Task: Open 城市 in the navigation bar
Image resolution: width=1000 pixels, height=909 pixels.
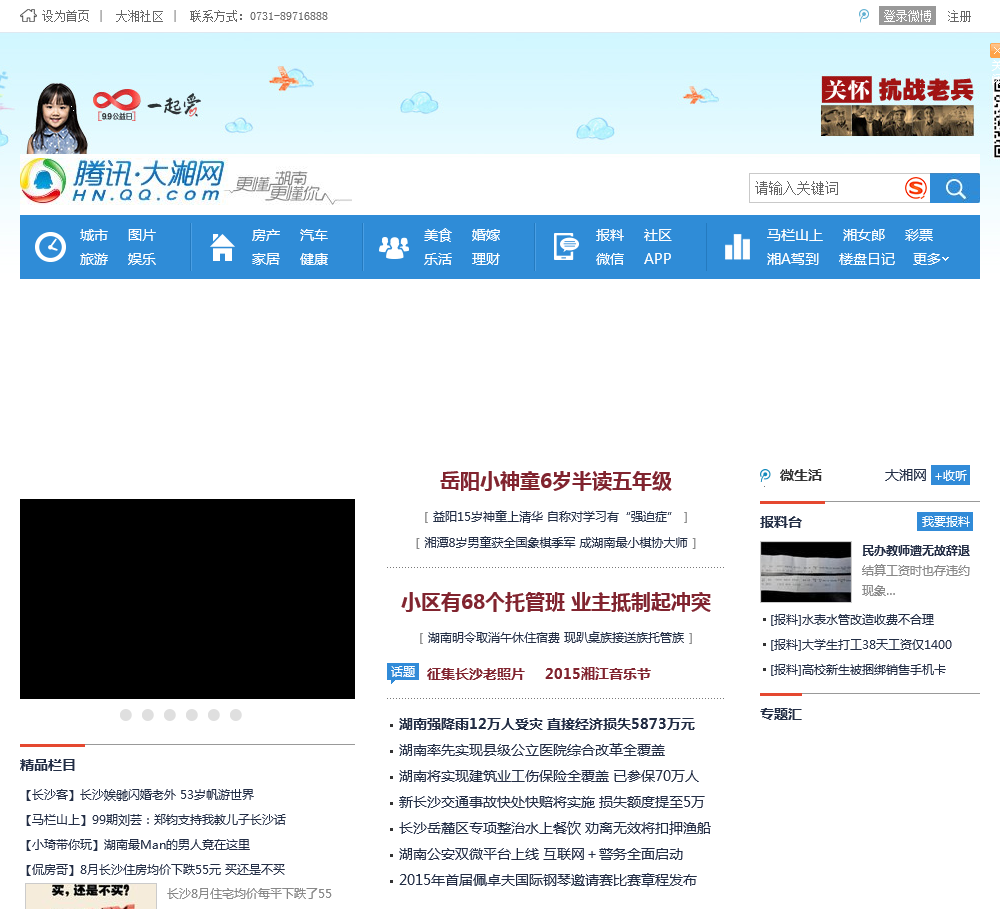Action: [94, 235]
